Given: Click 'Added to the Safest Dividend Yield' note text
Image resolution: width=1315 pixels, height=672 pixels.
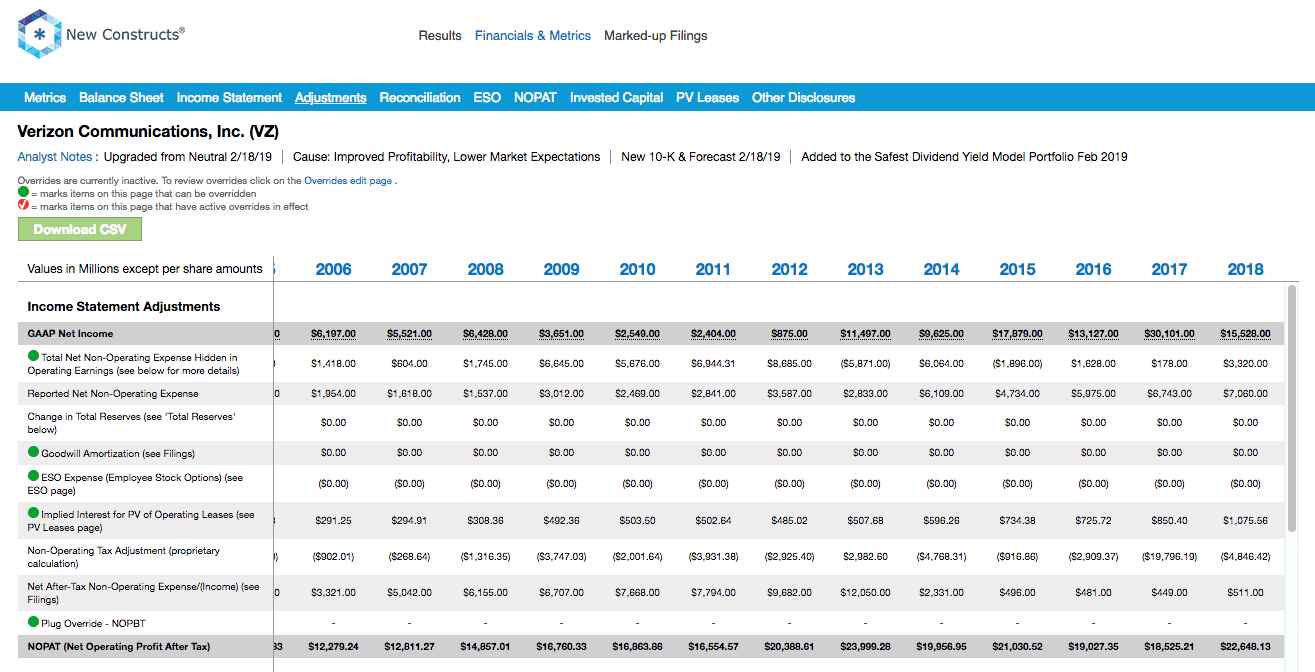Looking at the screenshot, I should tap(964, 156).
